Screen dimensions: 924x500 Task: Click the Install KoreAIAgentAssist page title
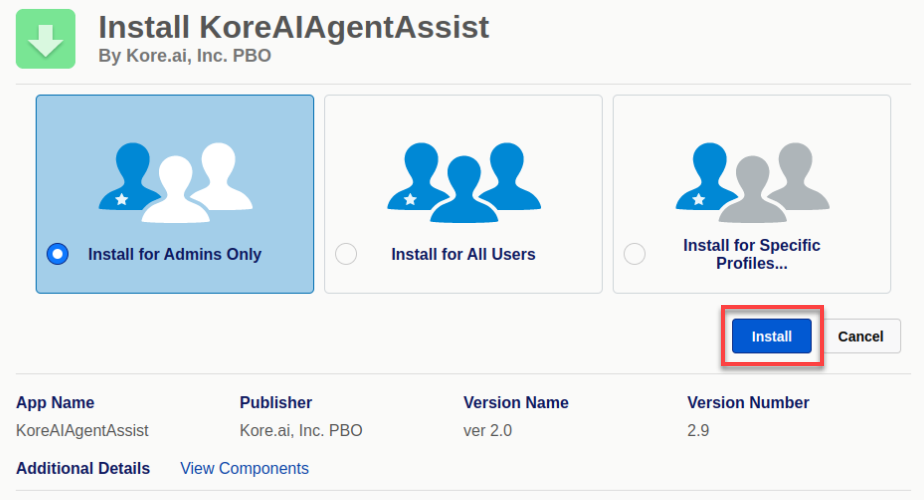(293, 27)
